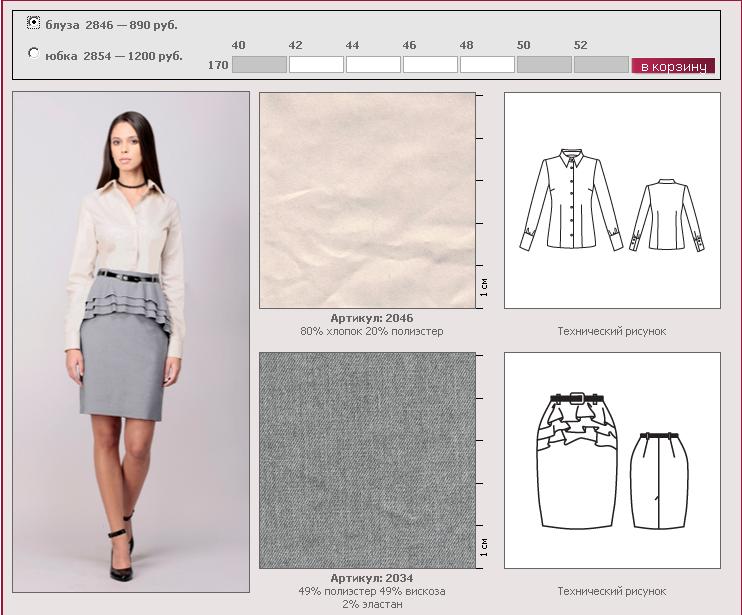Choose the size 44 quantity field
742x615 pixels.
tap(373, 65)
